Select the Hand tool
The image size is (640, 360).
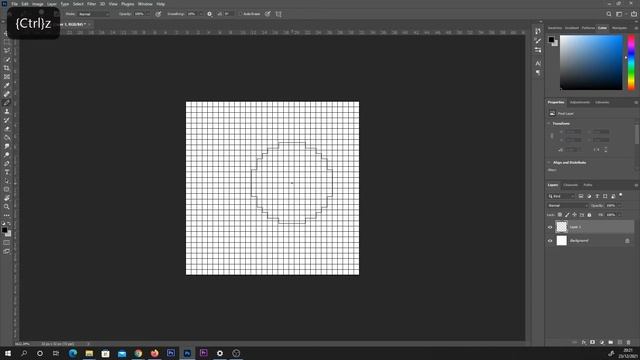7,198
